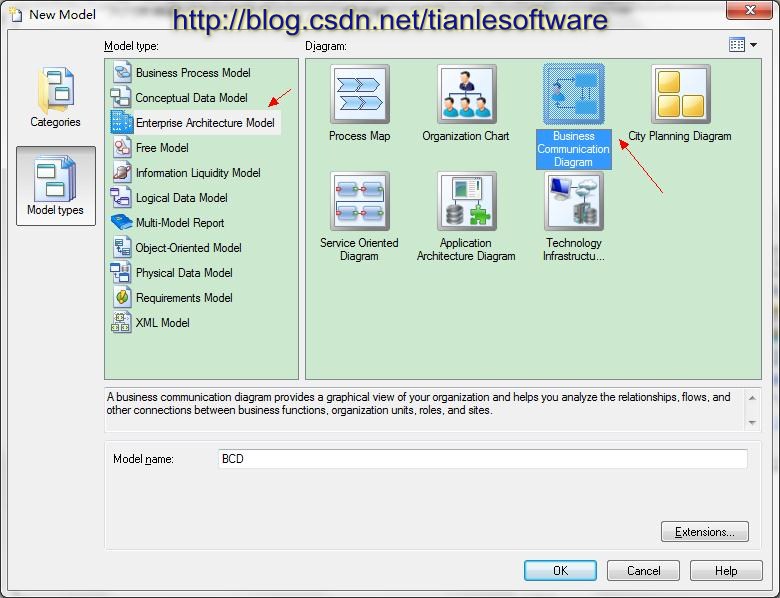Open the Extensions dialog
The image size is (780, 598).
(705, 531)
